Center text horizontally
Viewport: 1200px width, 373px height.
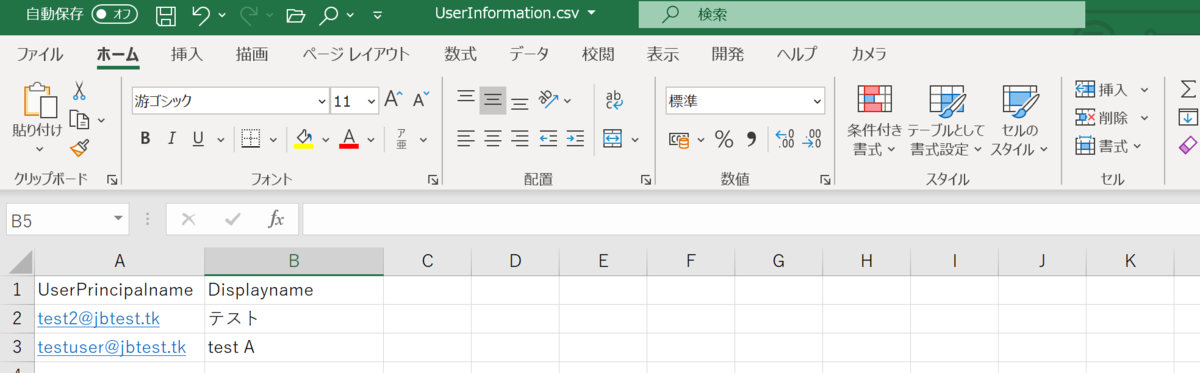click(493, 138)
